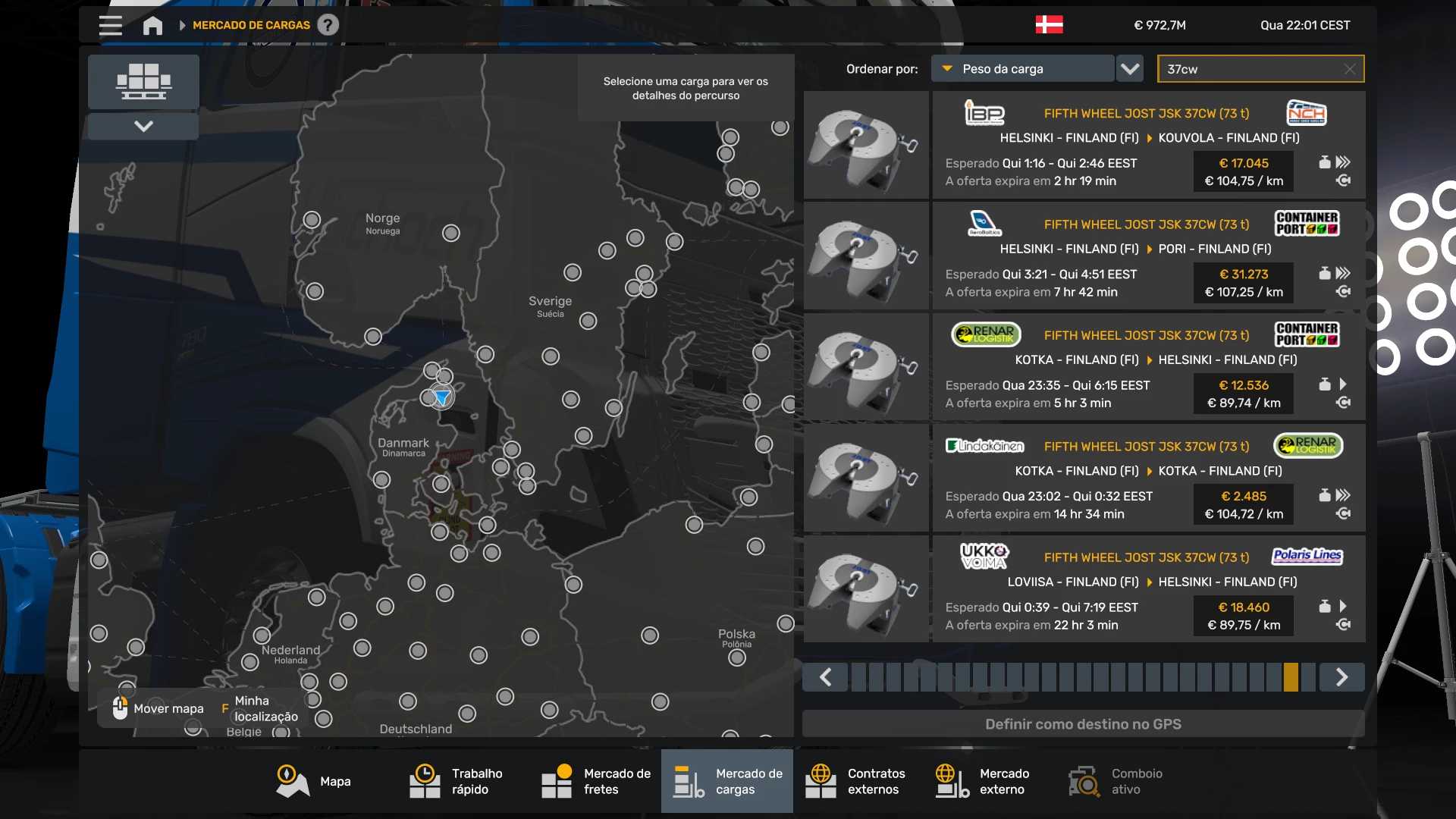Open the Peso da carga sort dropdown
This screenshot has height=819, width=1456.
(x=1022, y=69)
